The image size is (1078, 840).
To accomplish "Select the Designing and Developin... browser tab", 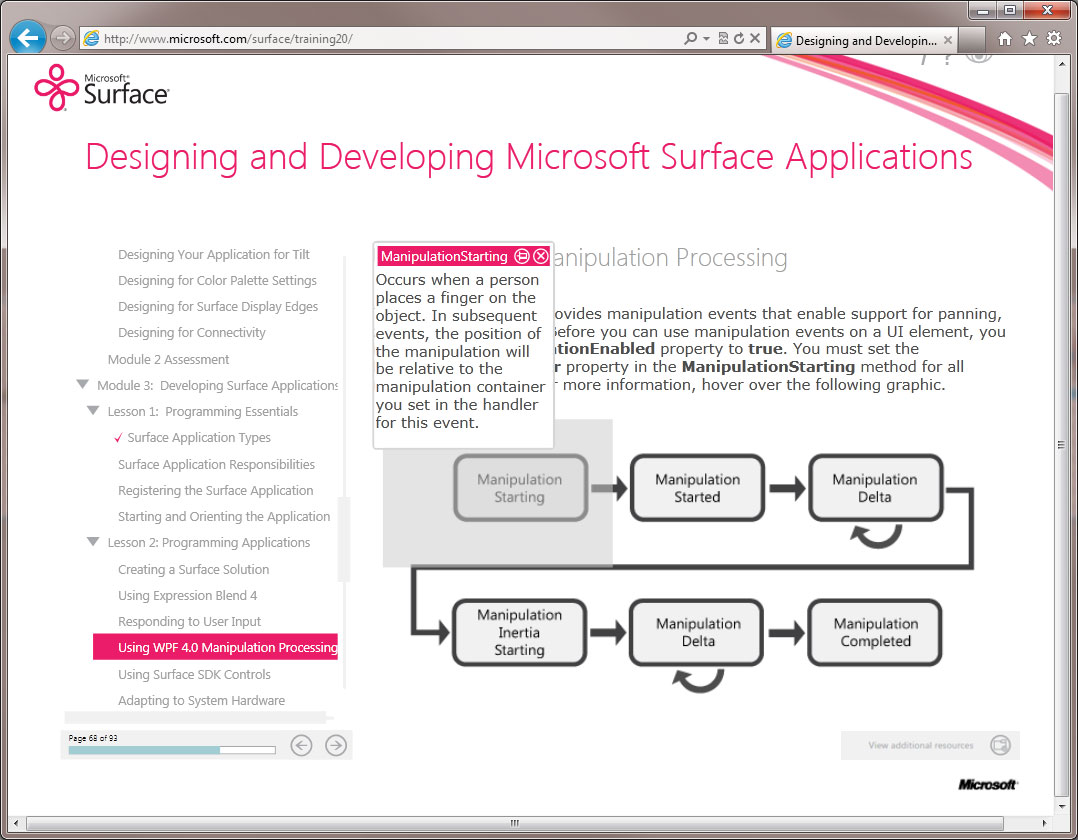I will (x=864, y=40).
